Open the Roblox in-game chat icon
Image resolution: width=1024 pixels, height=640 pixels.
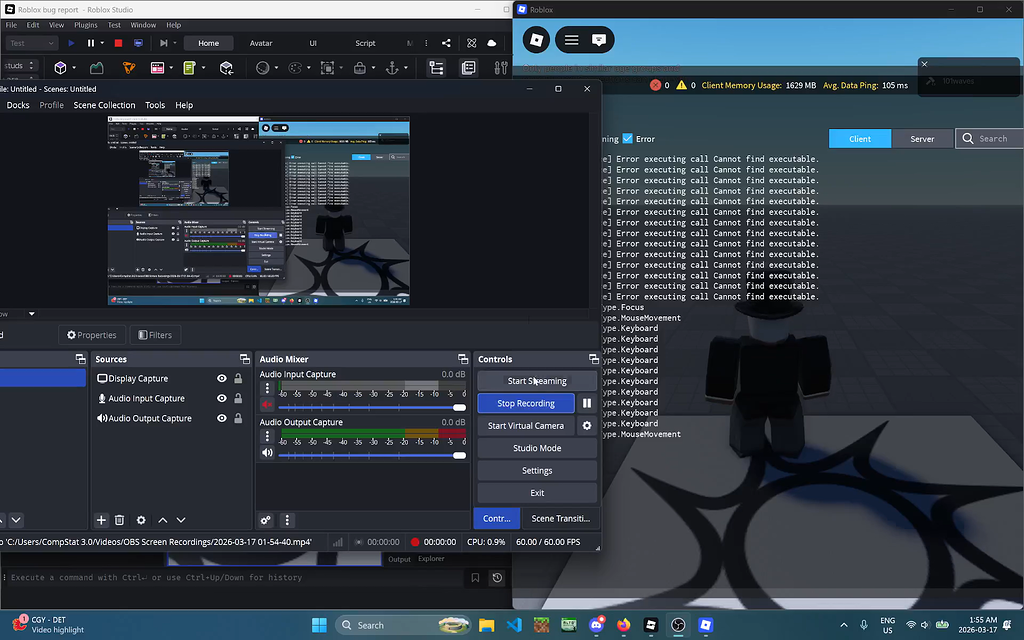click(598, 40)
